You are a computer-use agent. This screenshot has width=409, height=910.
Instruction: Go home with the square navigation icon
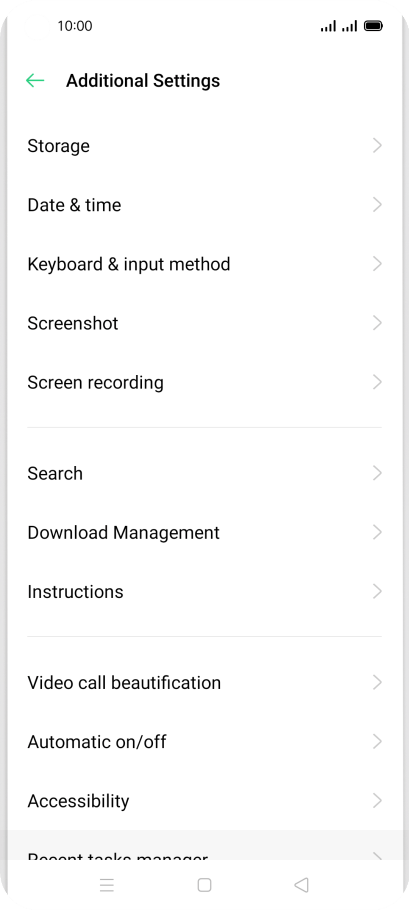tap(204, 885)
